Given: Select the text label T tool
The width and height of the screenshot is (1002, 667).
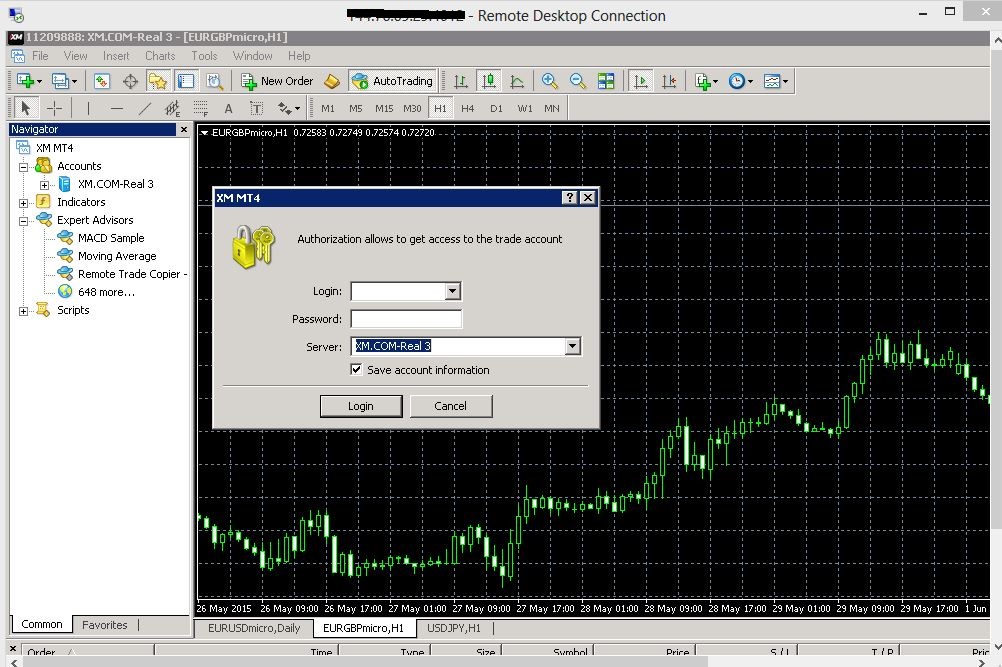Looking at the screenshot, I should tap(256, 109).
